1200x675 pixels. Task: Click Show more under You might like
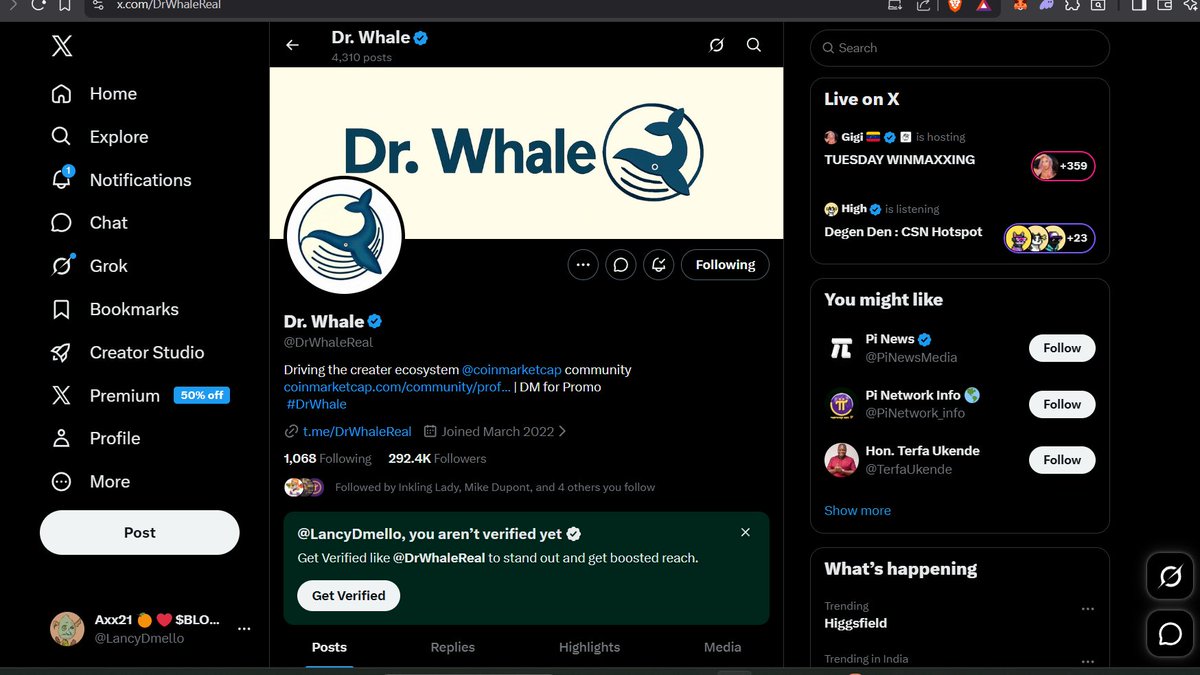point(857,510)
